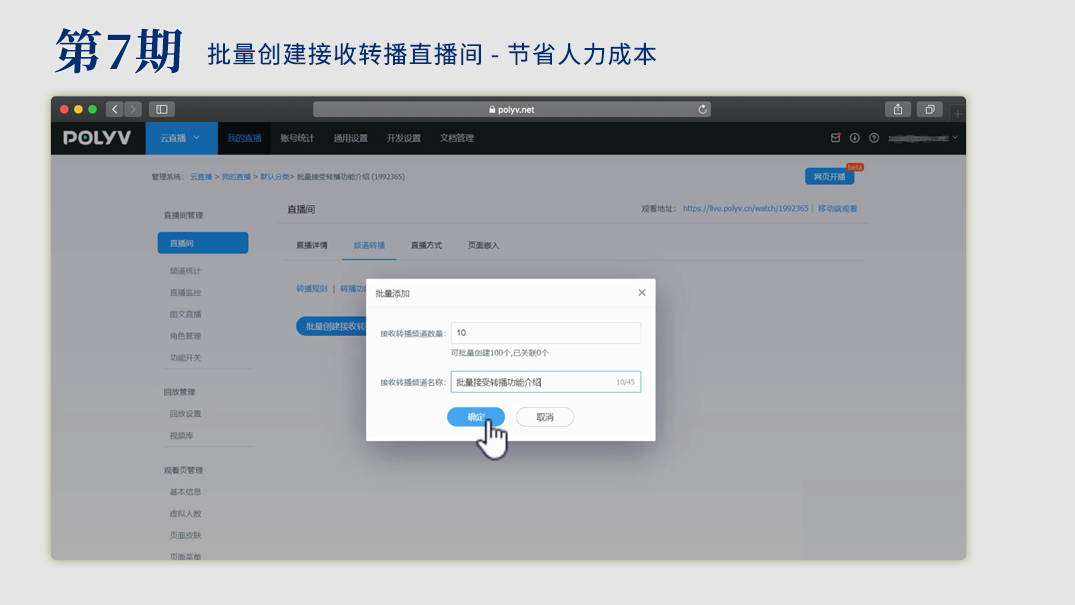The height and width of the screenshot is (605, 1075).
Task: Click the download icon in POLYV header
Action: tap(855, 138)
